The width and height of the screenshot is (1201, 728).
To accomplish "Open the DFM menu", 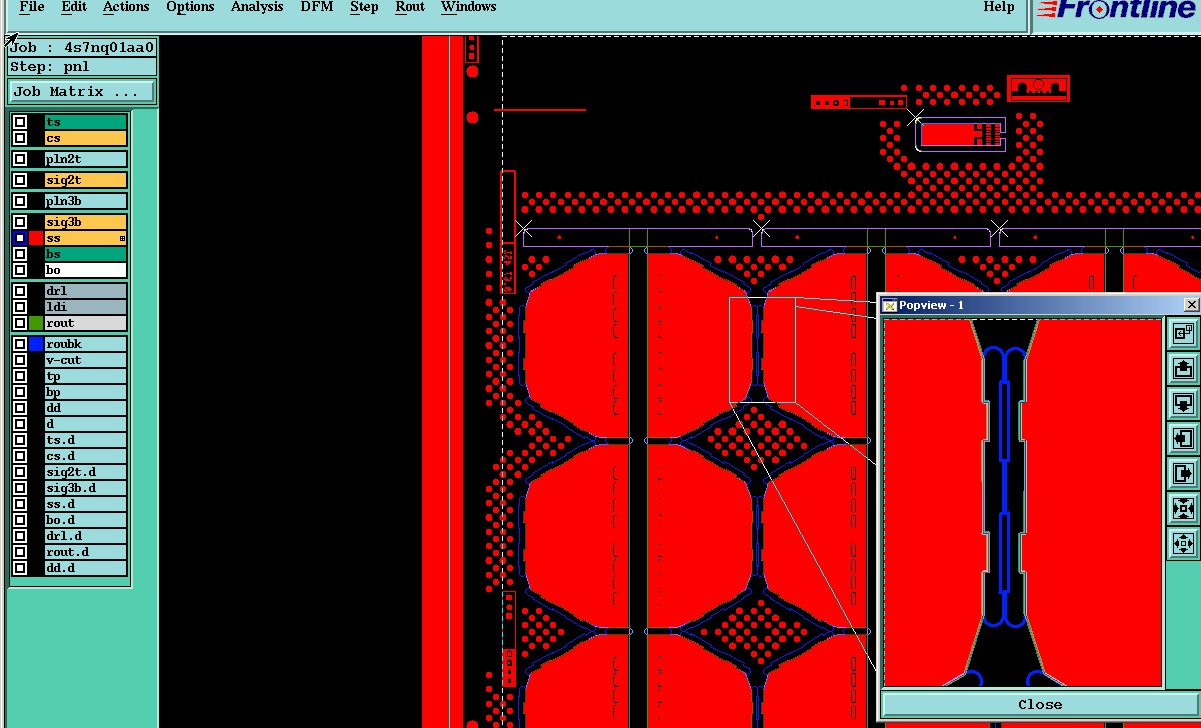I will click(x=317, y=7).
